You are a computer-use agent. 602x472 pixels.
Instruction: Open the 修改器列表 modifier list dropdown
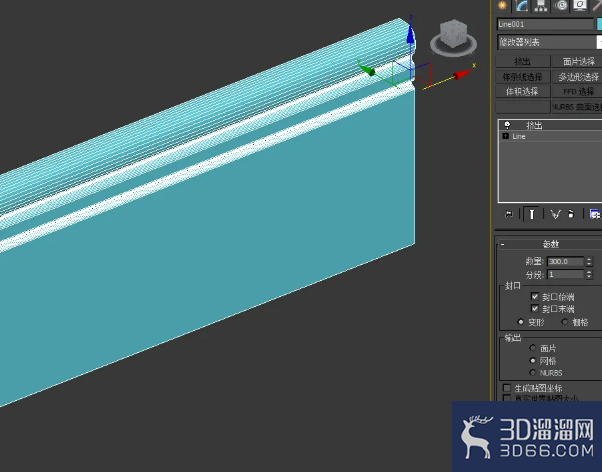pyautogui.click(x=549, y=42)
